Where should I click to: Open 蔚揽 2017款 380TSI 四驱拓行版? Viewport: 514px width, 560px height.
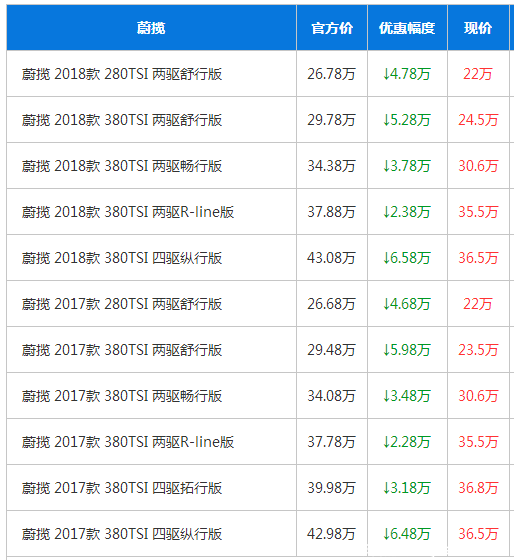pos(122,488)
